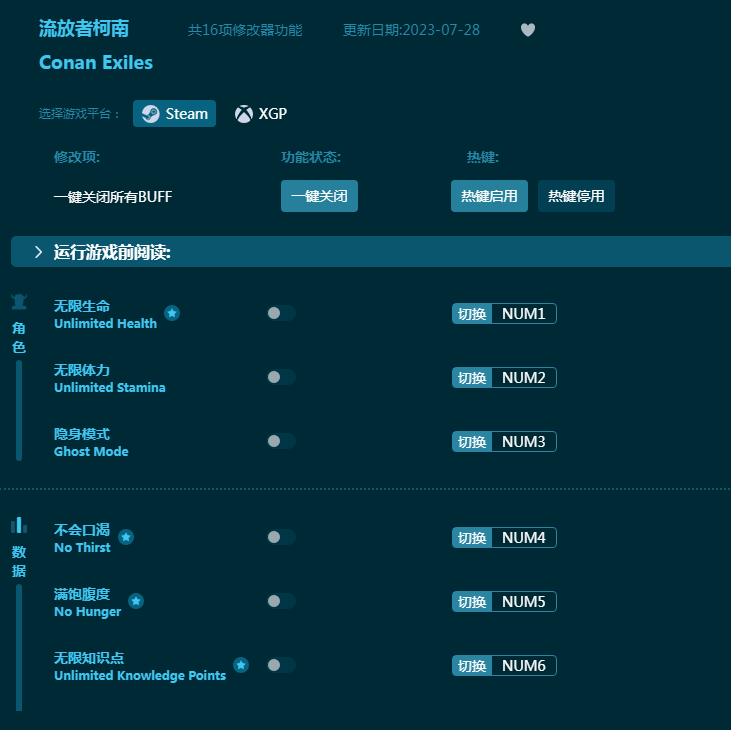
Task: Toggle Unlimited Knowledge Points switch
Action: coord(281,665)
